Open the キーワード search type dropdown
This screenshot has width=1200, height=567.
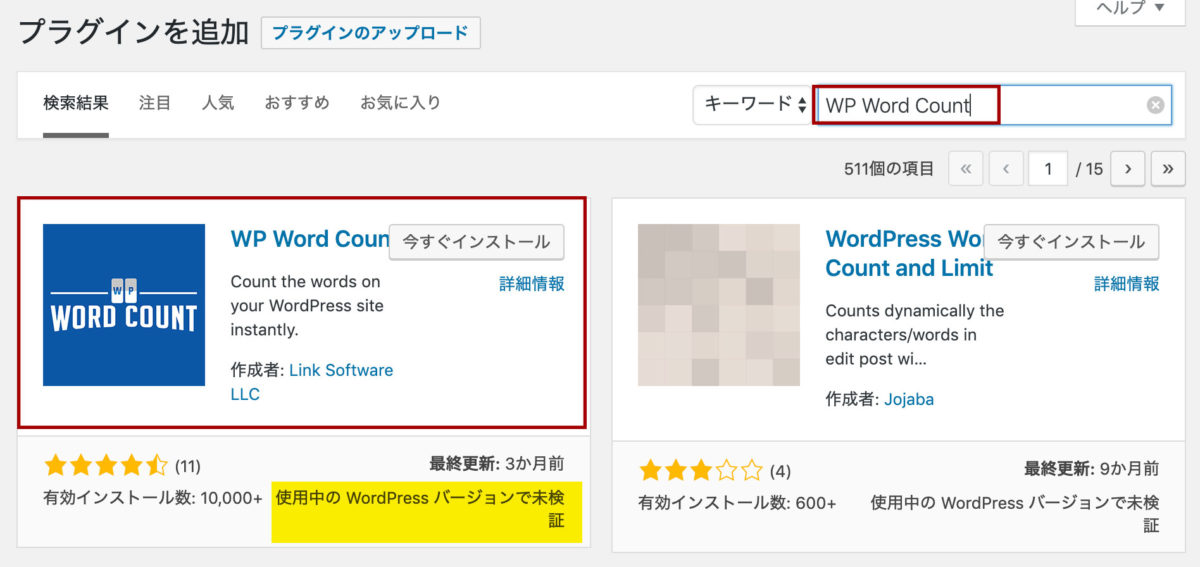click(x=754, y=104)
